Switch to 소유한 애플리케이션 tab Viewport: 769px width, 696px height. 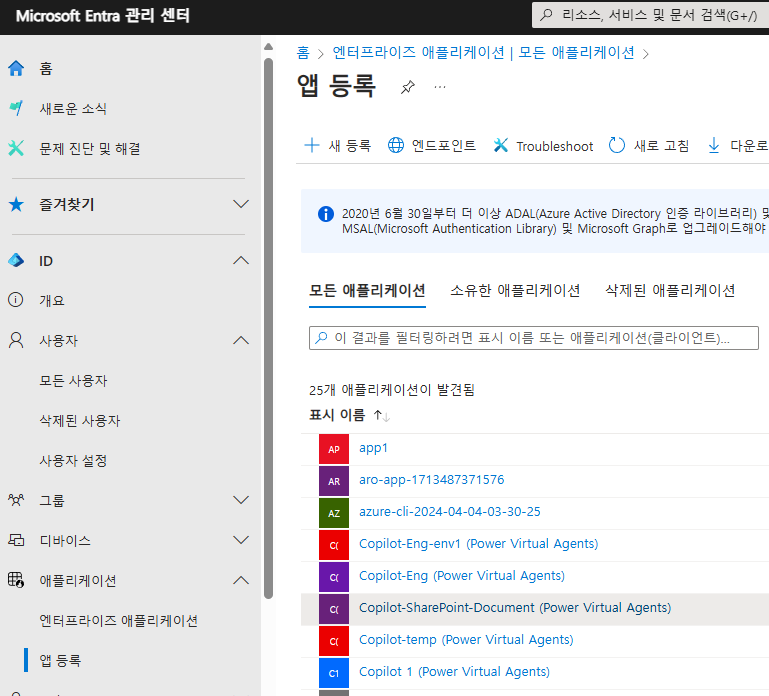(x=515, y=291)
